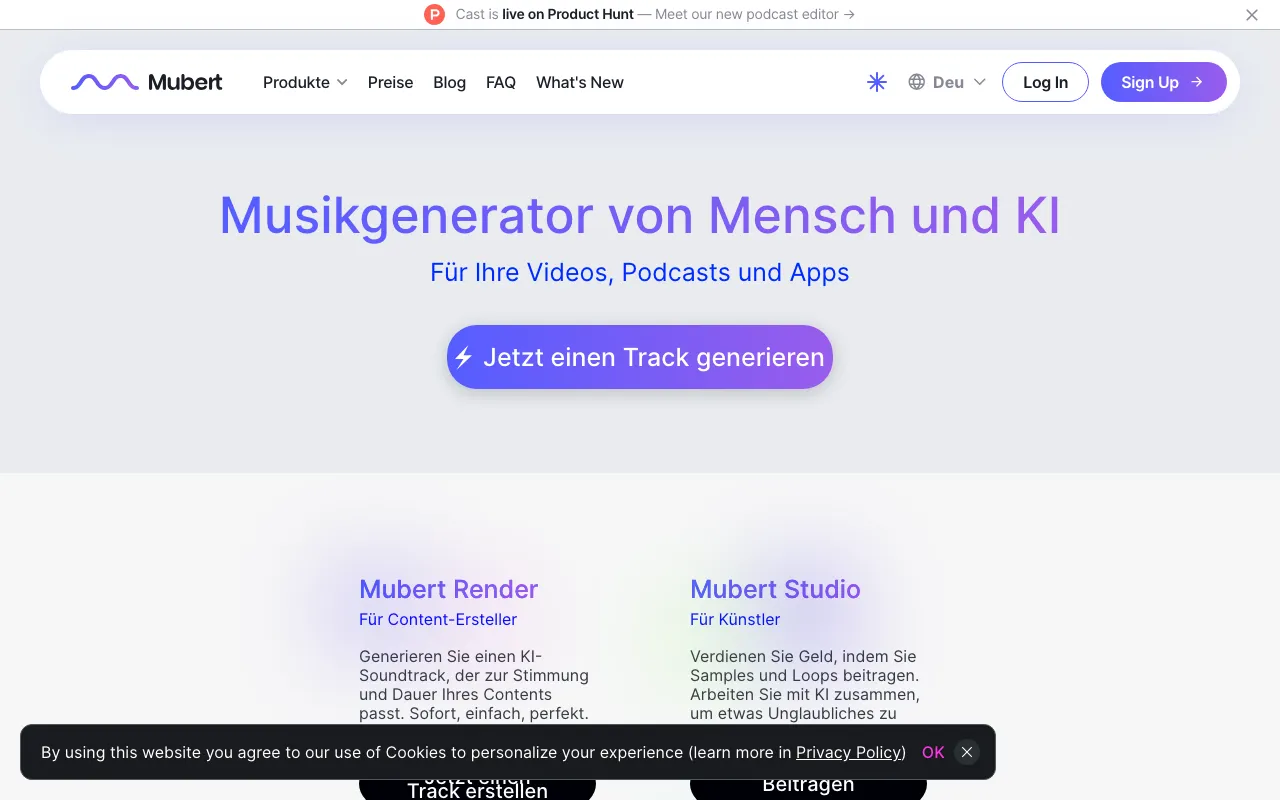Click the Musikgenerator von Mensch und KI headline

pos(640,215)
